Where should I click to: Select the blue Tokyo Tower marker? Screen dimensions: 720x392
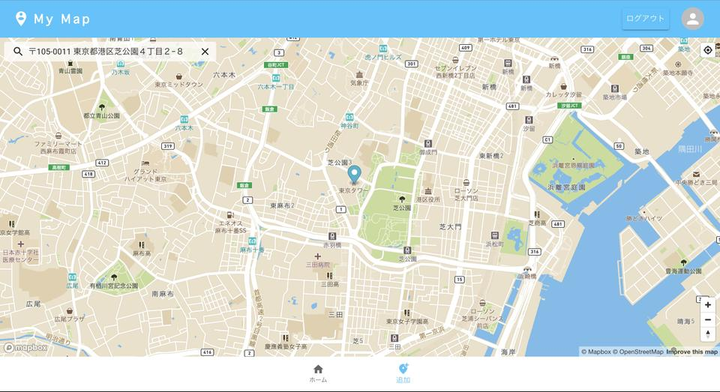point(354,174)
